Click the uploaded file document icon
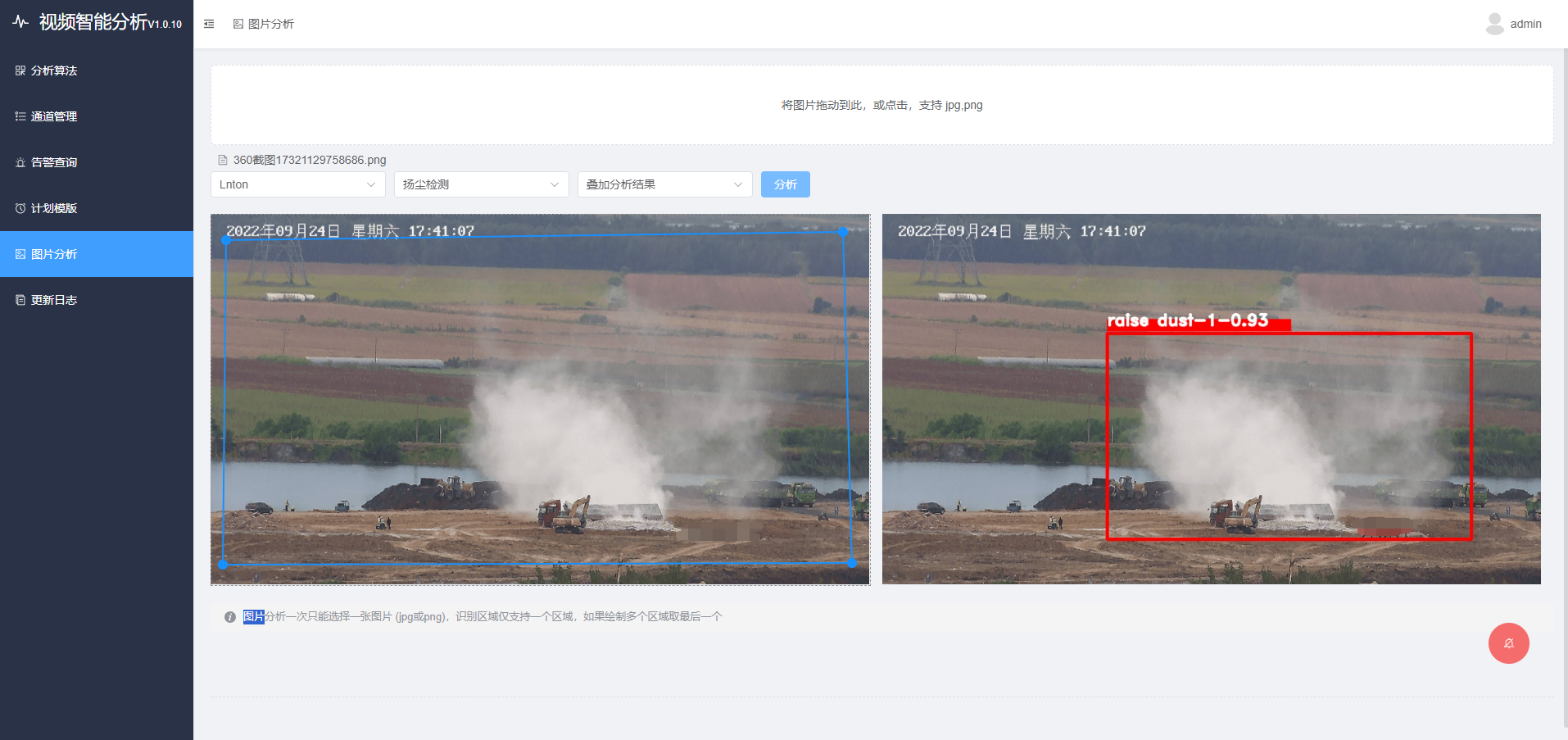1568x740 pixels. [222, 160]
